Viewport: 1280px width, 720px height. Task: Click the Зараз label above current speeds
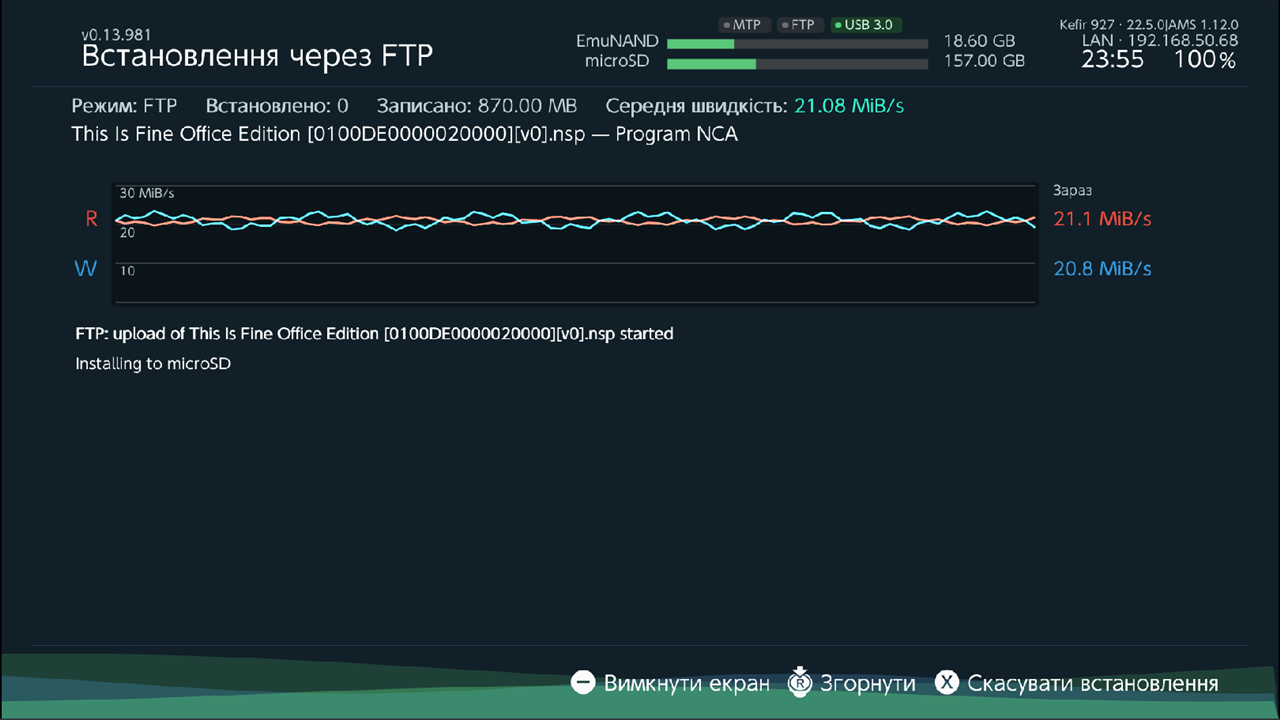pos(1073,190)
